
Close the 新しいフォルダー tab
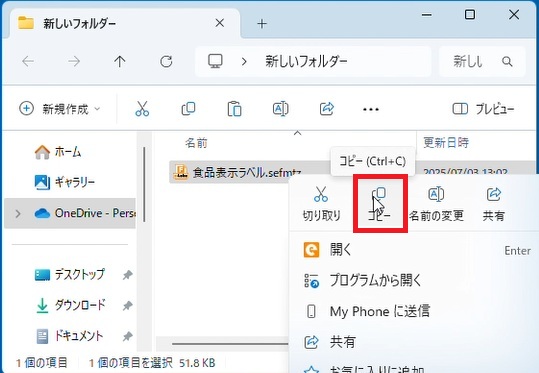[220, 23]
